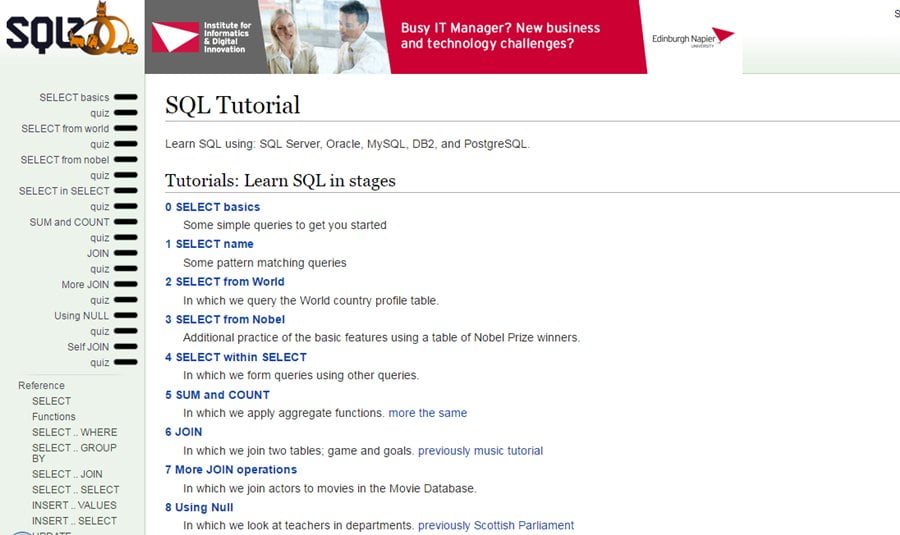Image resolution: width=900 pixels, height=535 pixels.
Task: Open the Functions reference page
Action: [x=53, y=417]
